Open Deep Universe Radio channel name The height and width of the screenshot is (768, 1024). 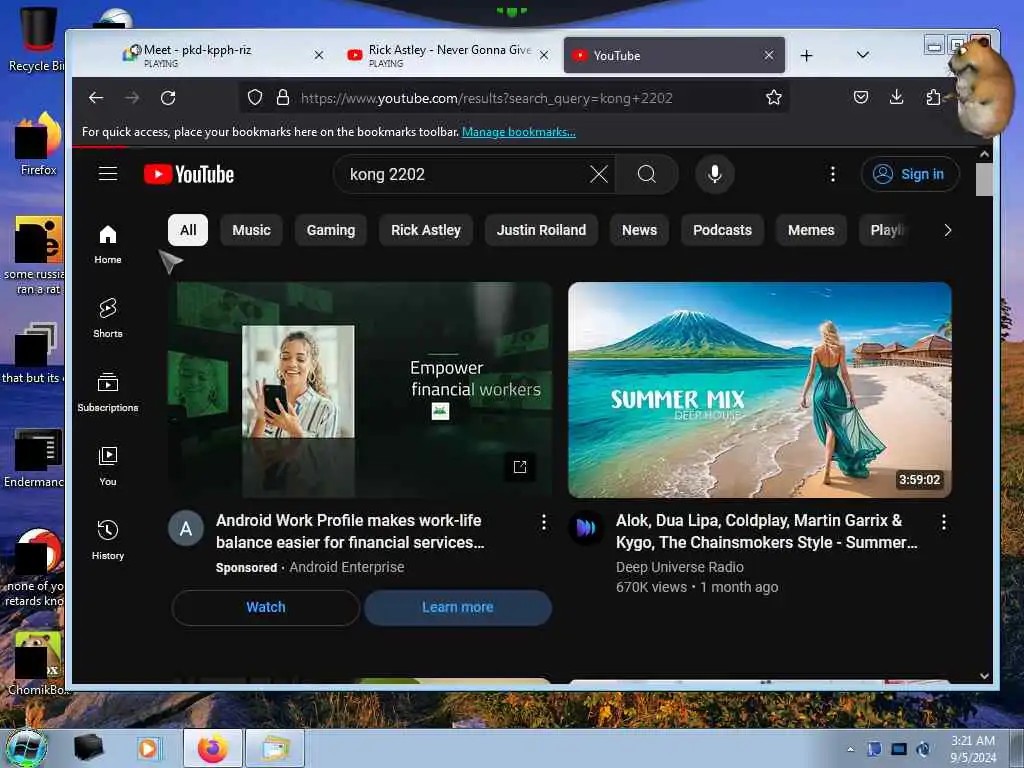click(680, 567)
